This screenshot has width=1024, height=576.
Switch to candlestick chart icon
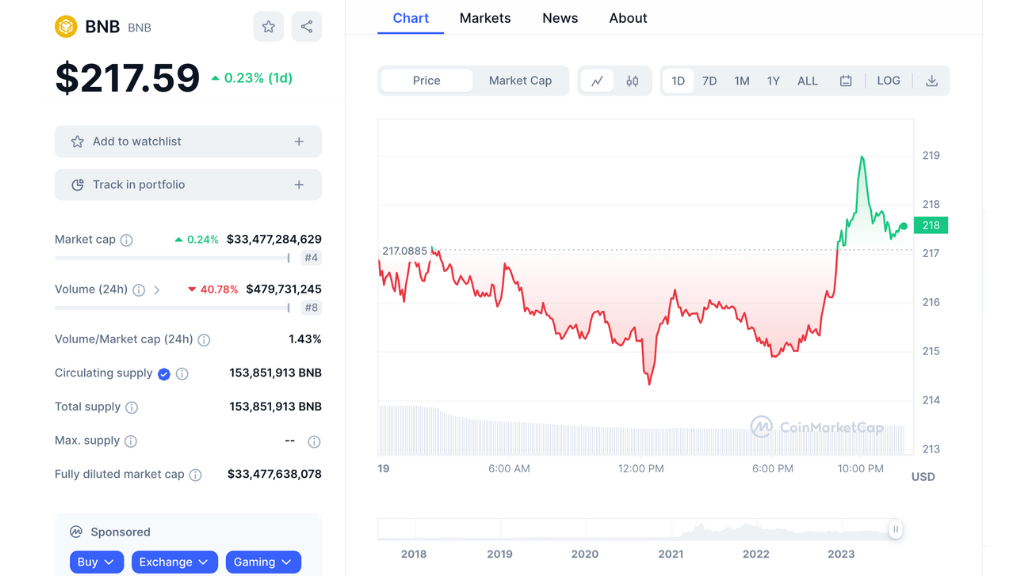[x=632, y=81]
